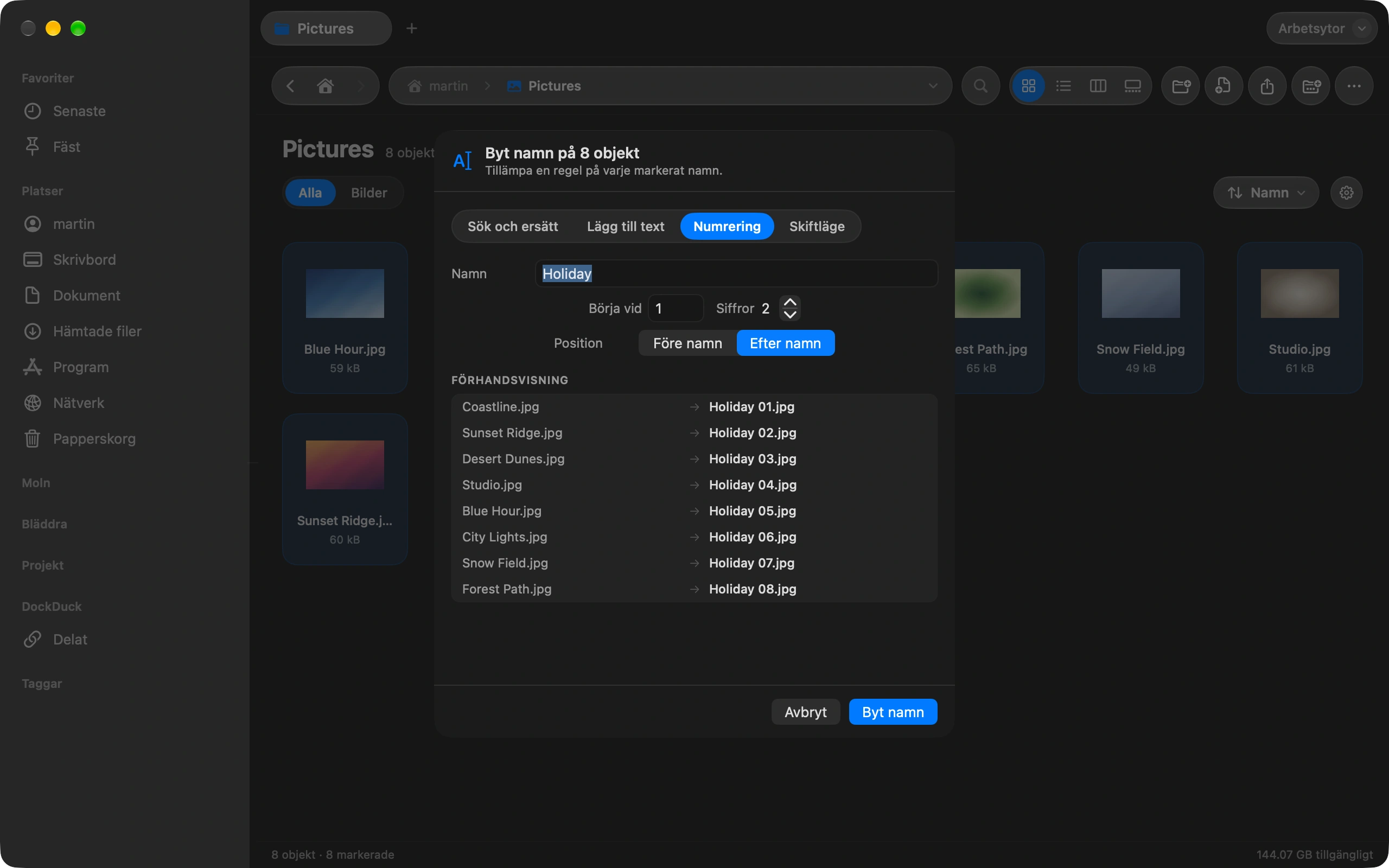Switch to icon grid view

point(1029,86)
